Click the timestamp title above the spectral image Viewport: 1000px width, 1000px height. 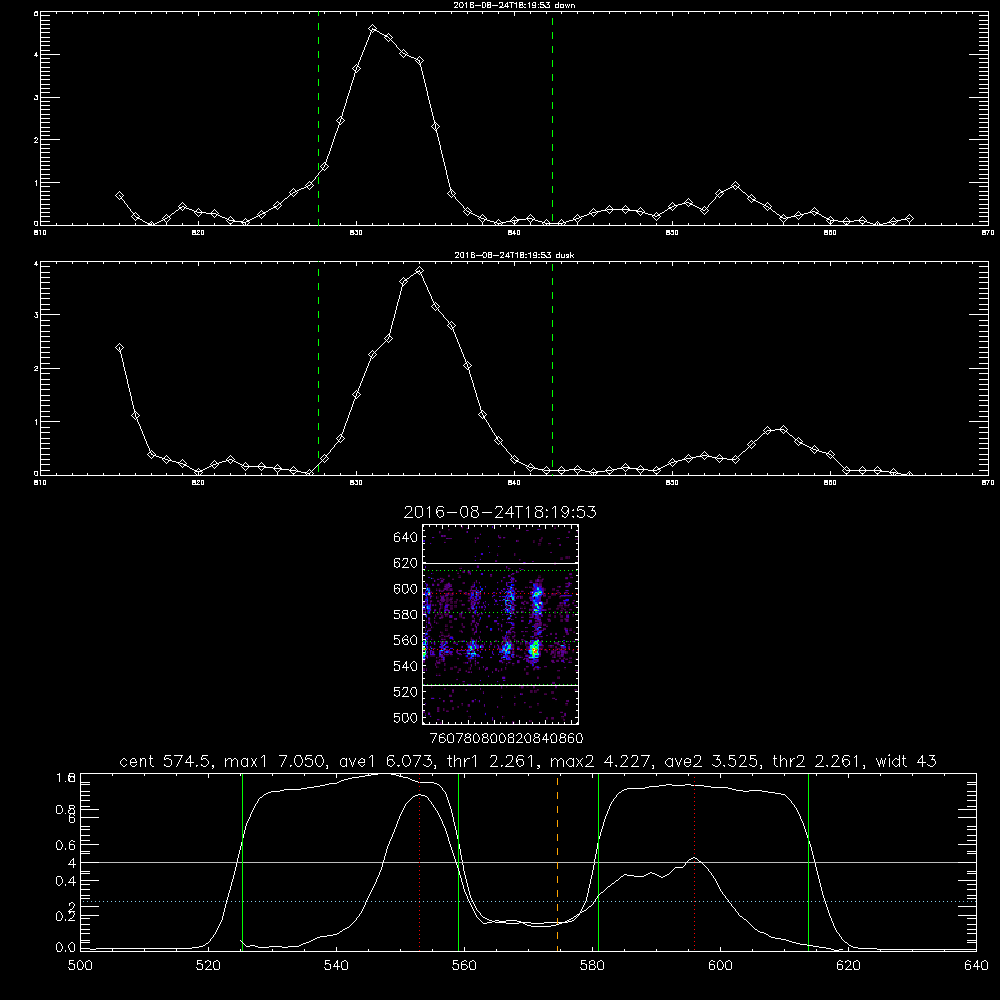(500, 512)
